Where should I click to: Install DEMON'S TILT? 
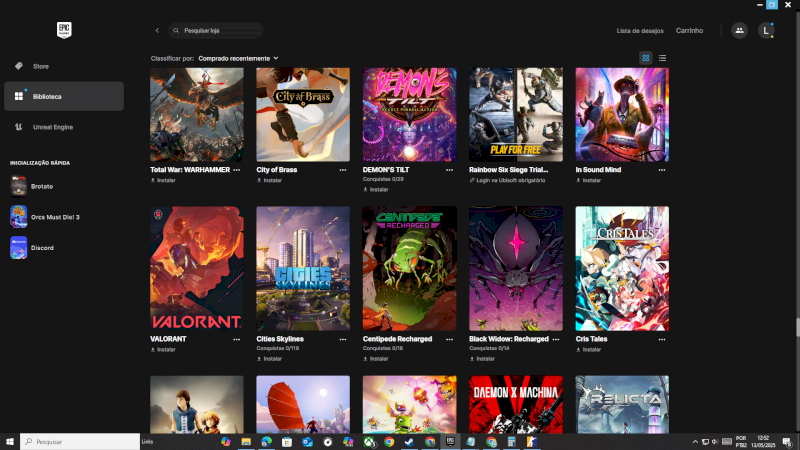(x=376, y=190)
